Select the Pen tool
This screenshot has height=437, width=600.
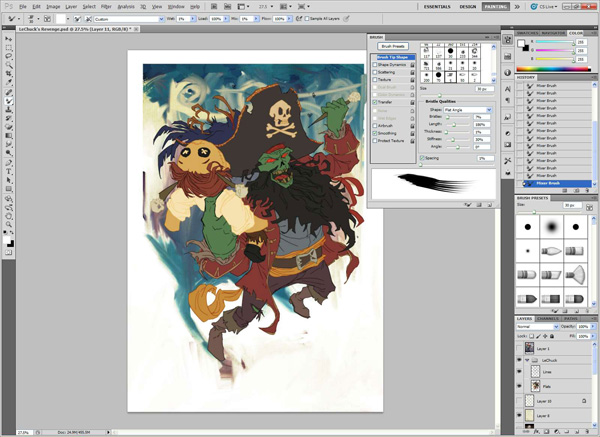pyautogui.click(x=8, y=163)
